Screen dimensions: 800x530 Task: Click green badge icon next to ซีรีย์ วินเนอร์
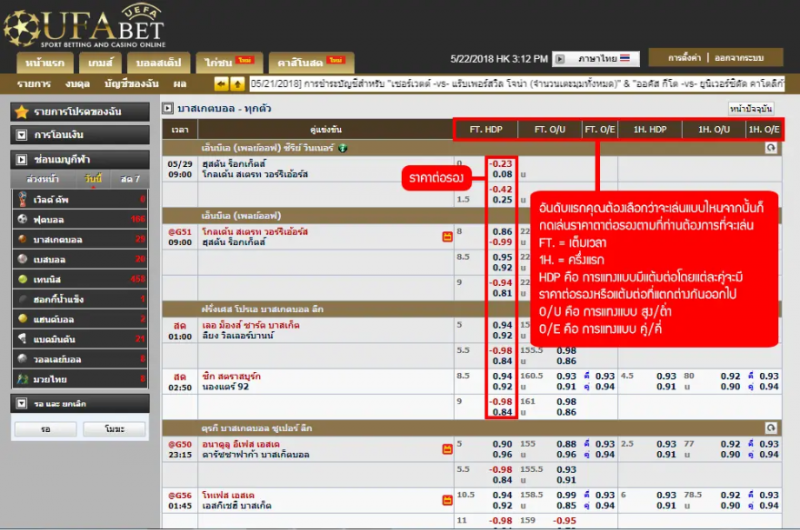pos(343,148)
